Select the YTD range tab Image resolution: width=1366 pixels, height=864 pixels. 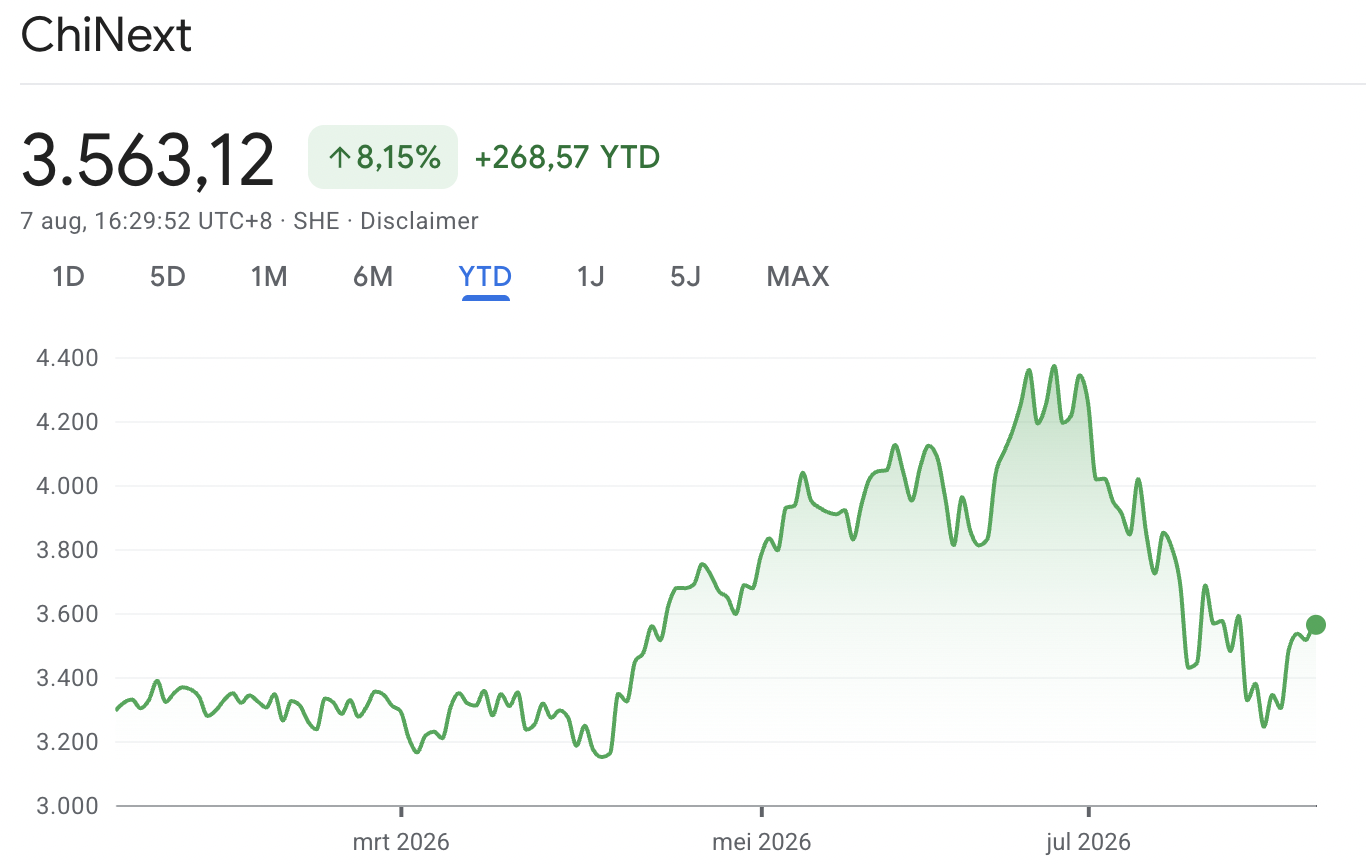point(486,276)
